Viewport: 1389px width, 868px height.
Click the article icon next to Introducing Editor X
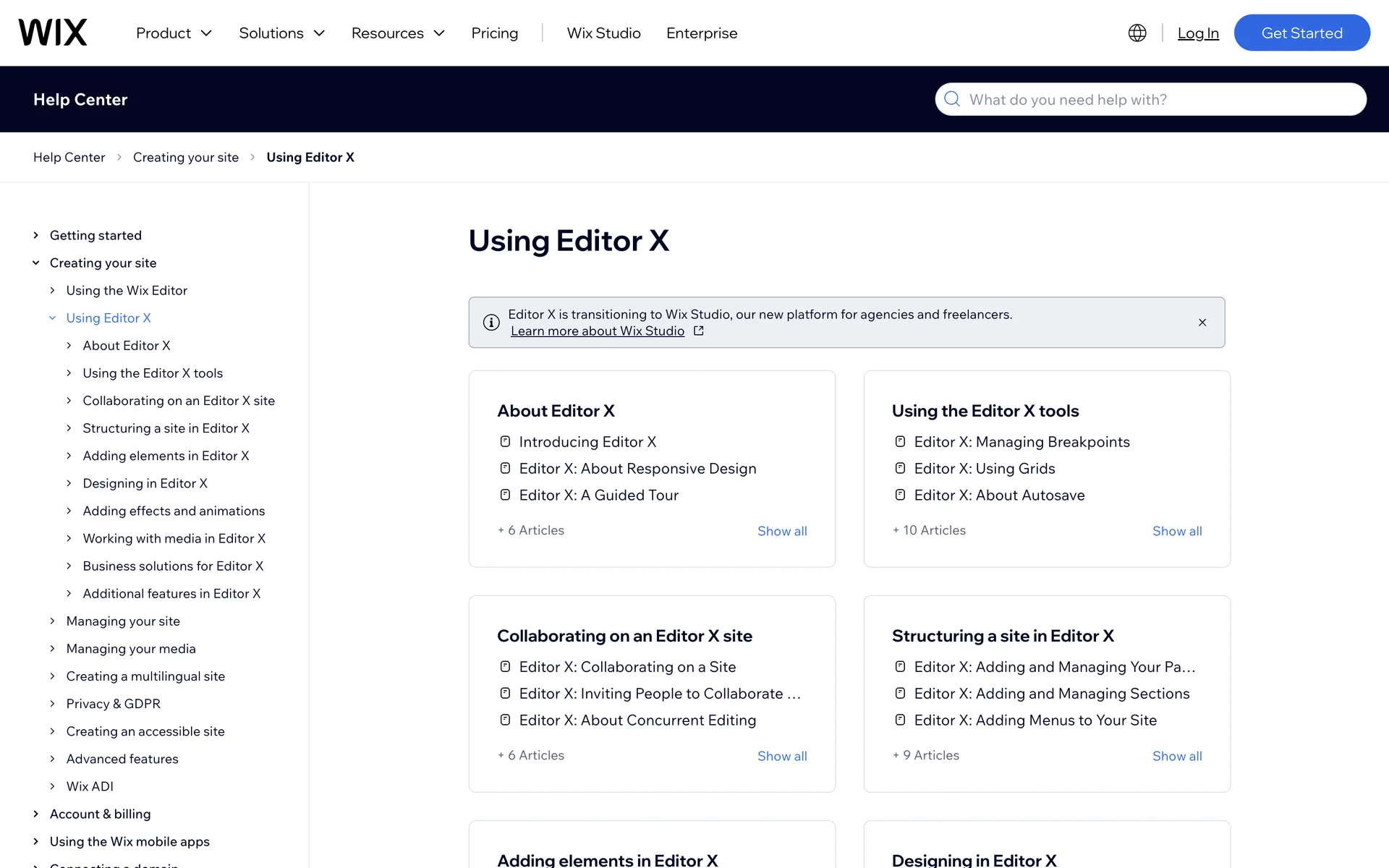coord(505,441)
